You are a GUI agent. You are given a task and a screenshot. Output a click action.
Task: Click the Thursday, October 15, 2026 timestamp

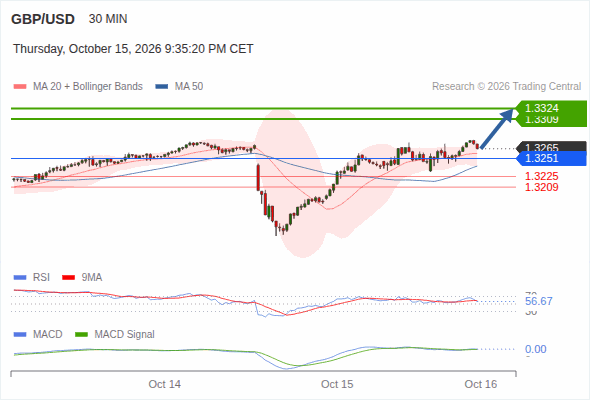point(133,49)
